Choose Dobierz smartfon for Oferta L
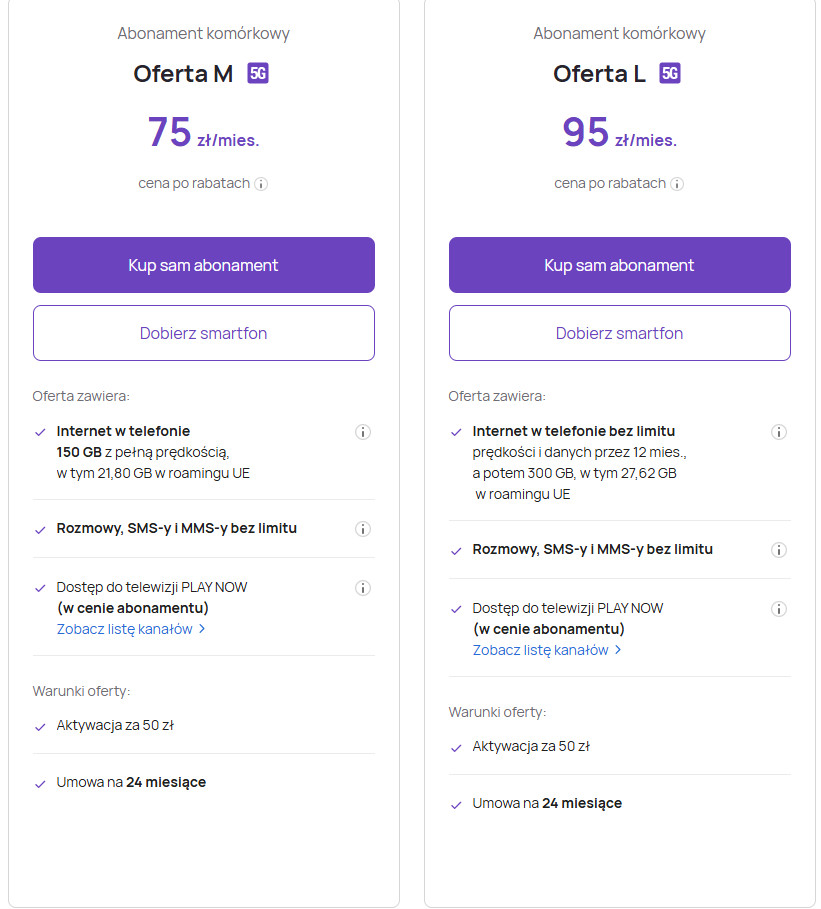The height and width of the screenshot is (909, 821). [620, 333]
